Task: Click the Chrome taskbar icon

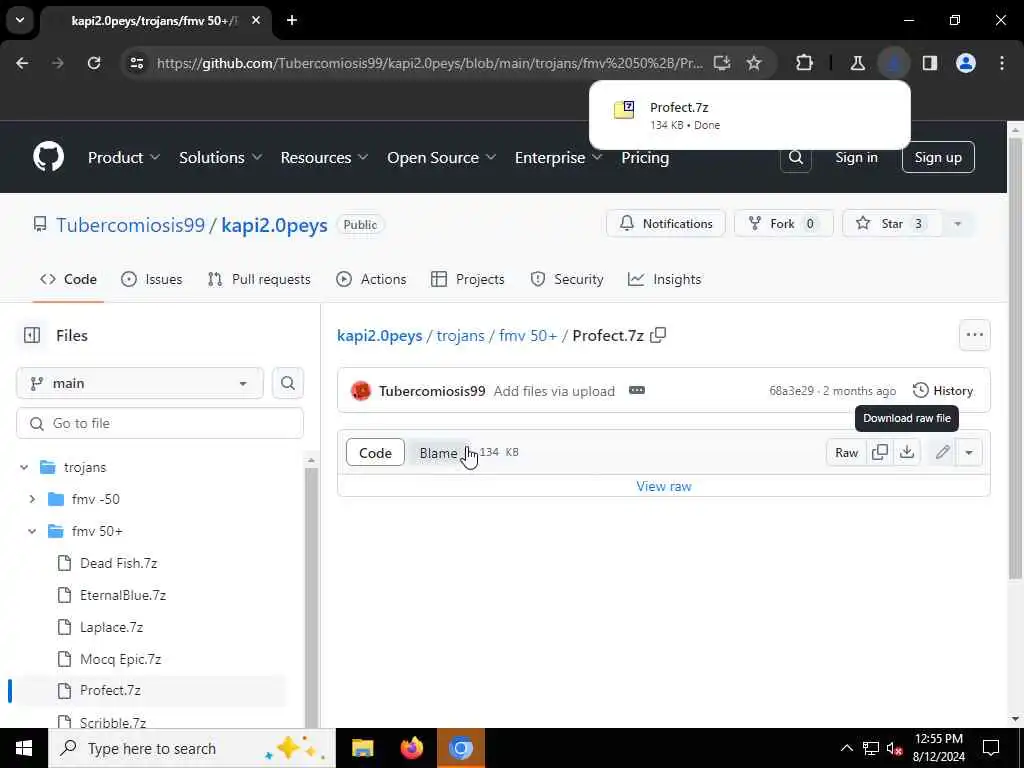Action: tap(460, 748)
